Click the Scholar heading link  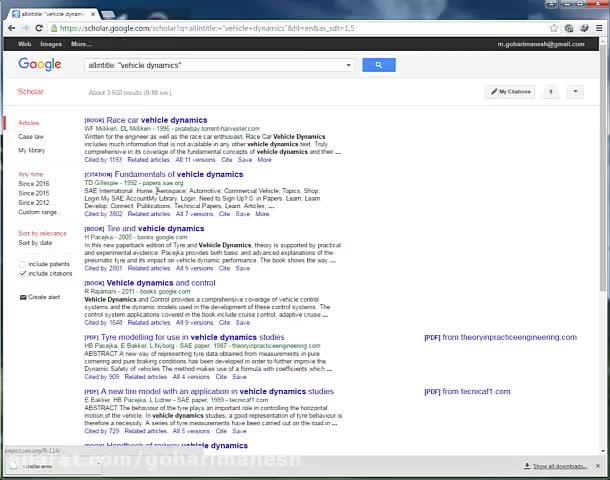pos(30,92)
